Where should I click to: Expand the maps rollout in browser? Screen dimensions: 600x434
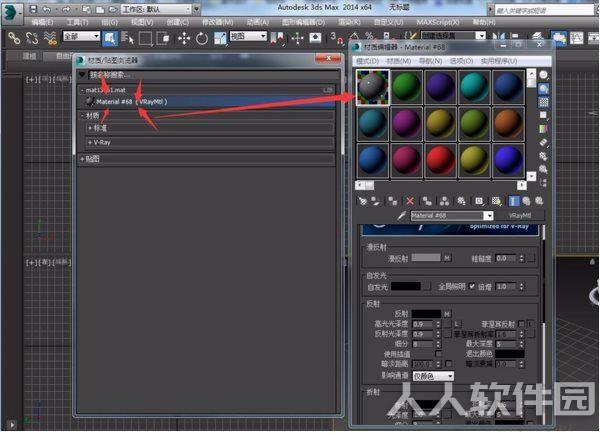tap(82, 159)
